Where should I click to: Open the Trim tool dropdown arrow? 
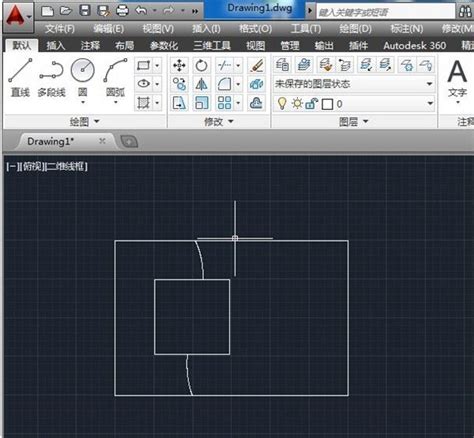238,65
